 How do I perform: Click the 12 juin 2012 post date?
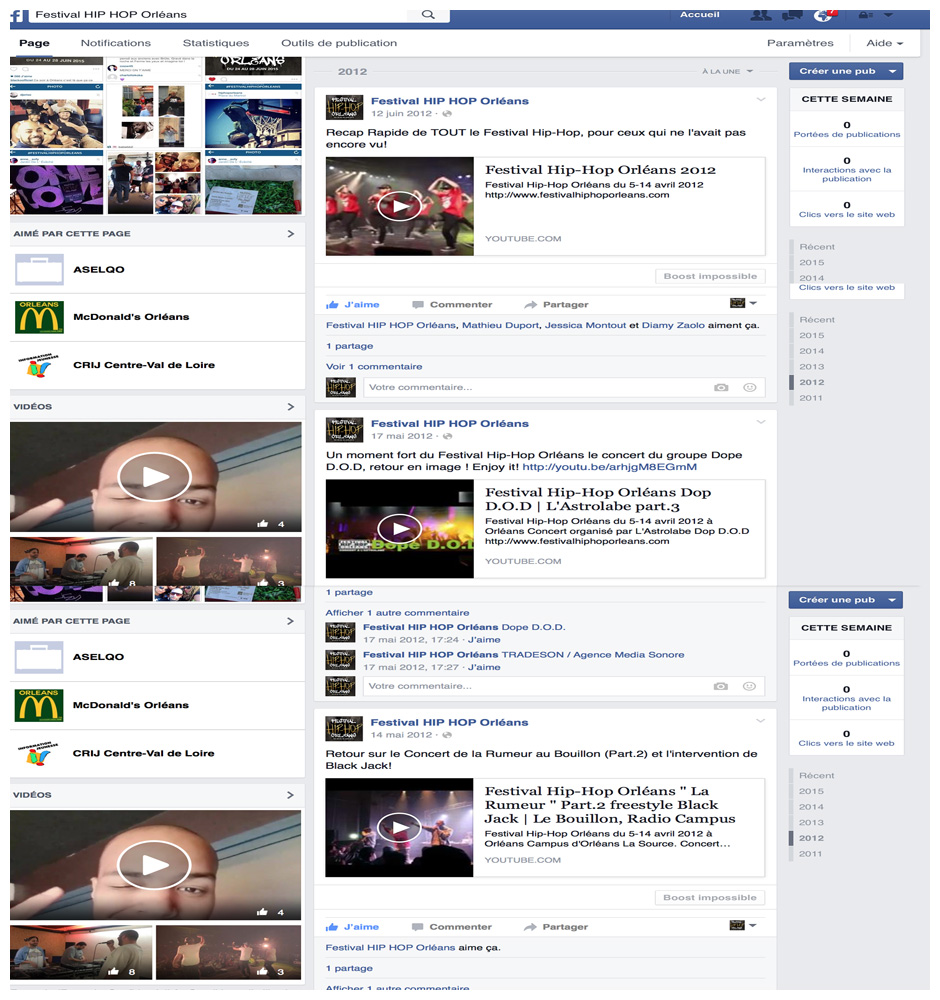(402, 114)
